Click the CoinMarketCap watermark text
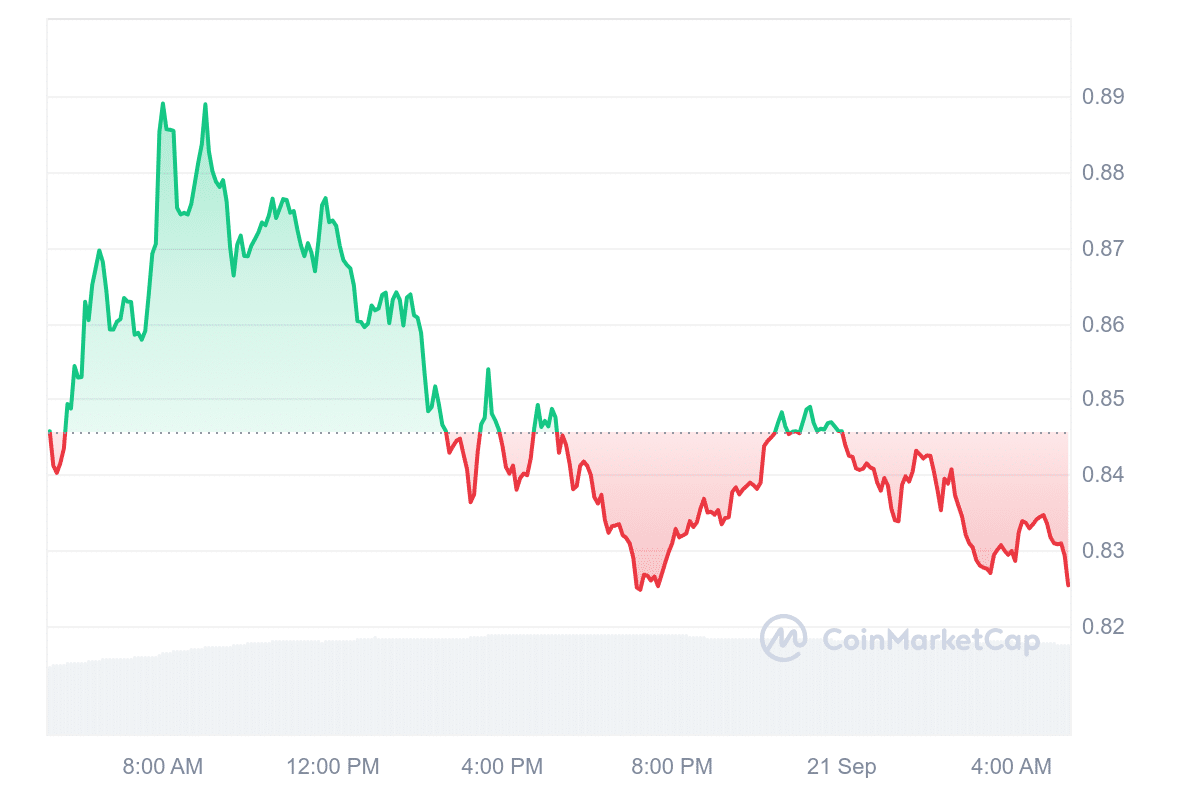 pyautogui.click(x=930, y=640)
